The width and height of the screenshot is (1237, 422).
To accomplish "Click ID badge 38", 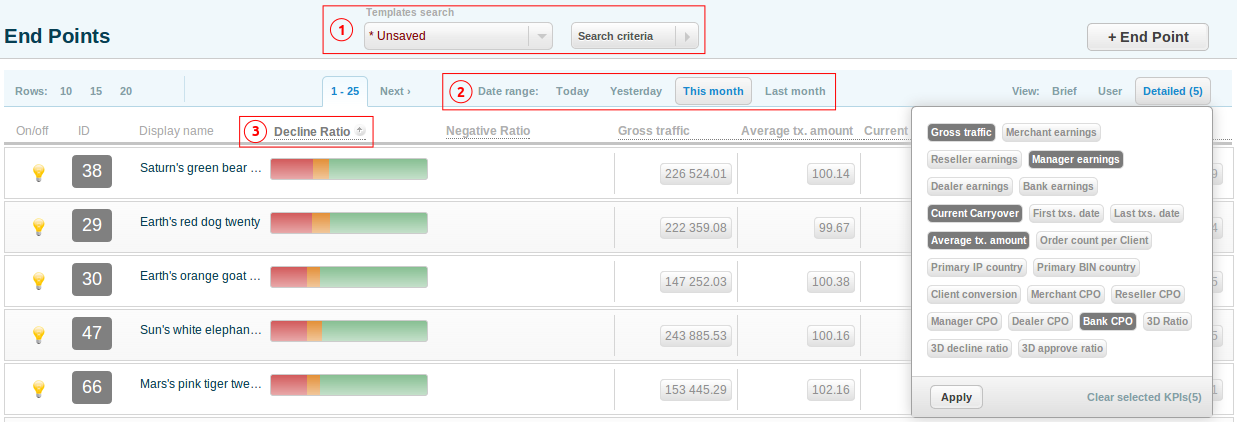I will click(x=92, y=172).
